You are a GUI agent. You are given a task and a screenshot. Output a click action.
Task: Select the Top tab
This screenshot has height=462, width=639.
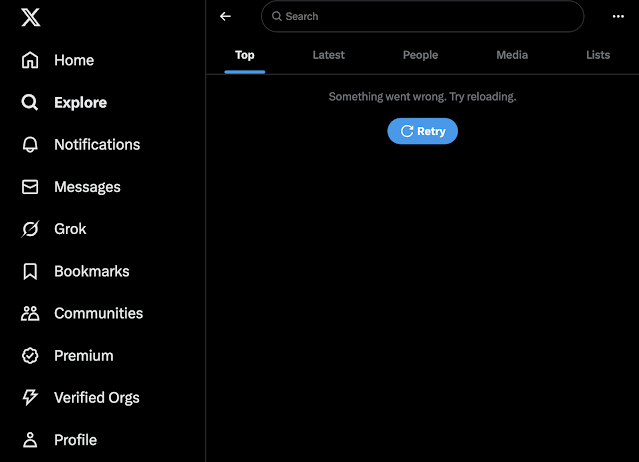click(245, 55)
